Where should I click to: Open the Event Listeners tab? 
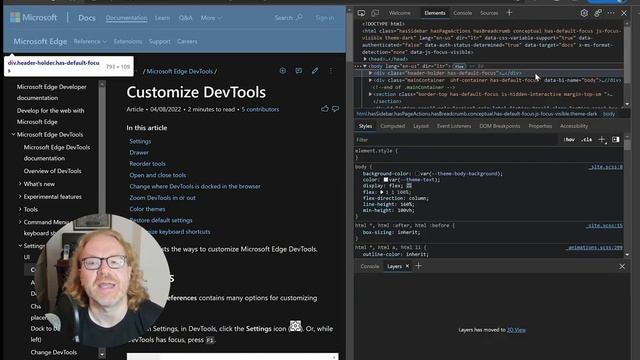[x=454, y=126]
